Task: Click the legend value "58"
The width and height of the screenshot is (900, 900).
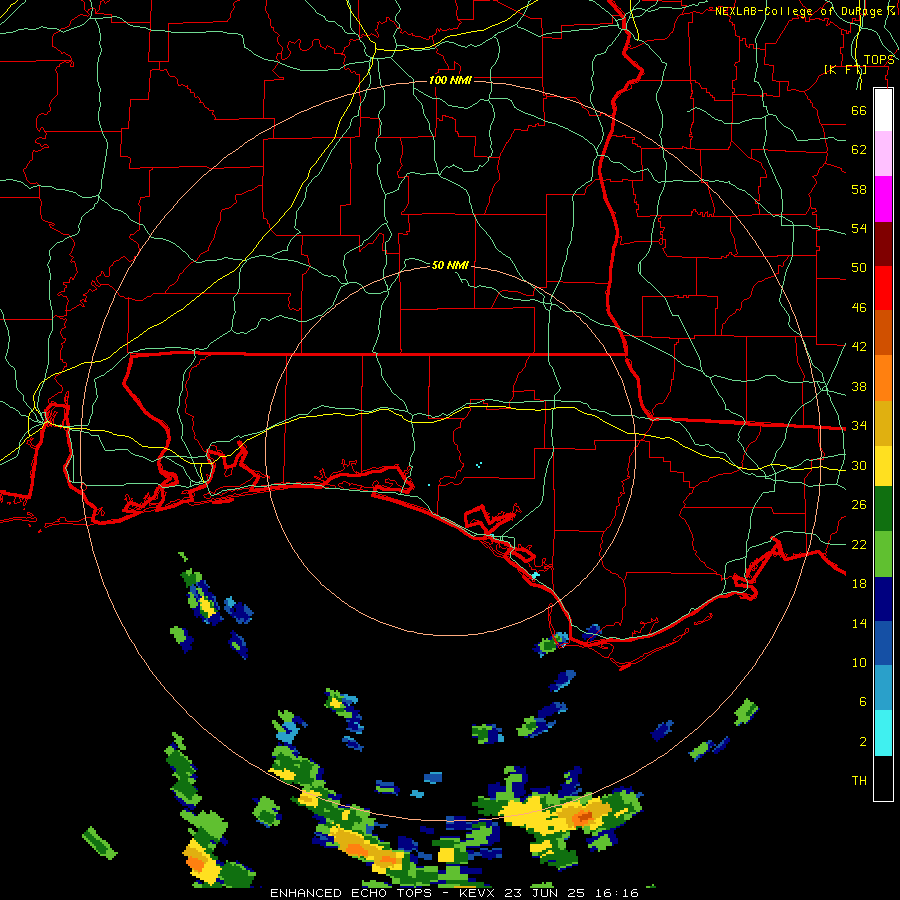Action: coord(859,189)
